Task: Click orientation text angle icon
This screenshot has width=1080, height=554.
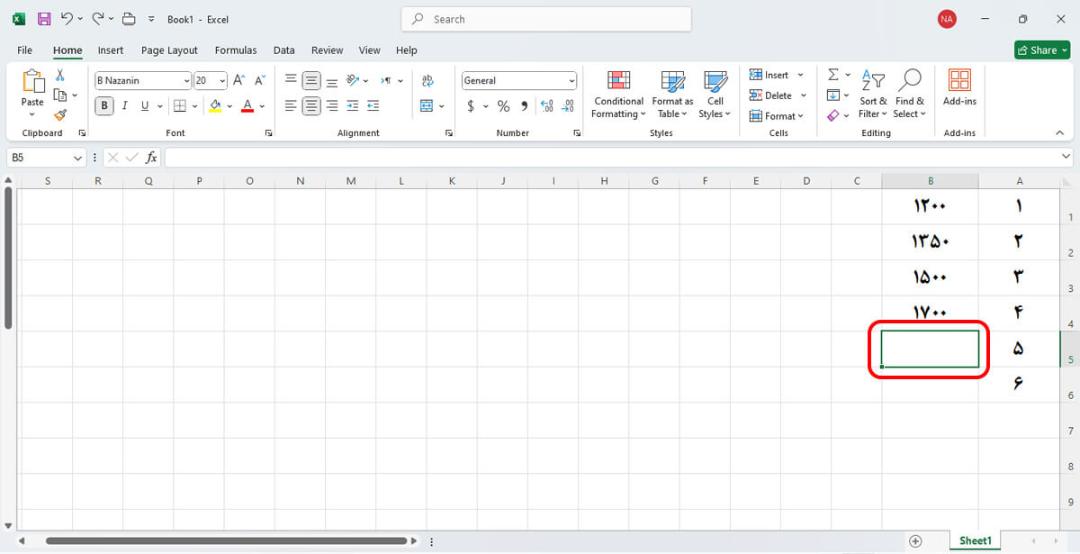Action: point(353,81)
